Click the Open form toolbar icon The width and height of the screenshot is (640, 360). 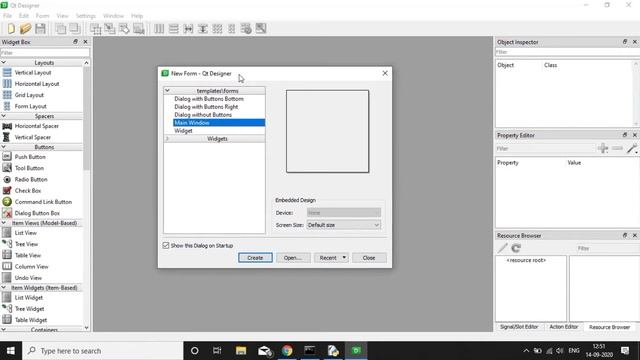25,29
